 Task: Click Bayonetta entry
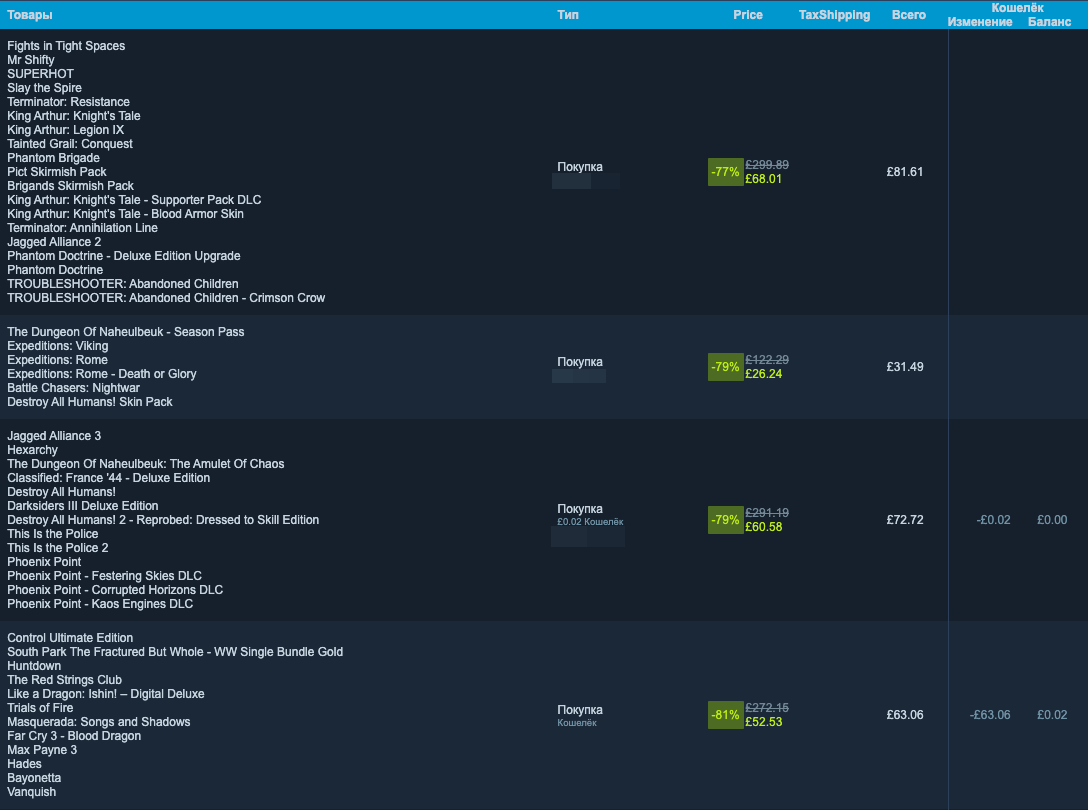tap(34, 777)
